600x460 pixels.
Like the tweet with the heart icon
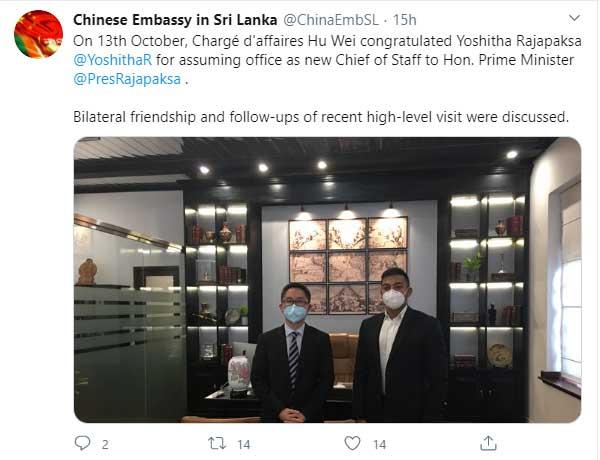pos(352,443)
